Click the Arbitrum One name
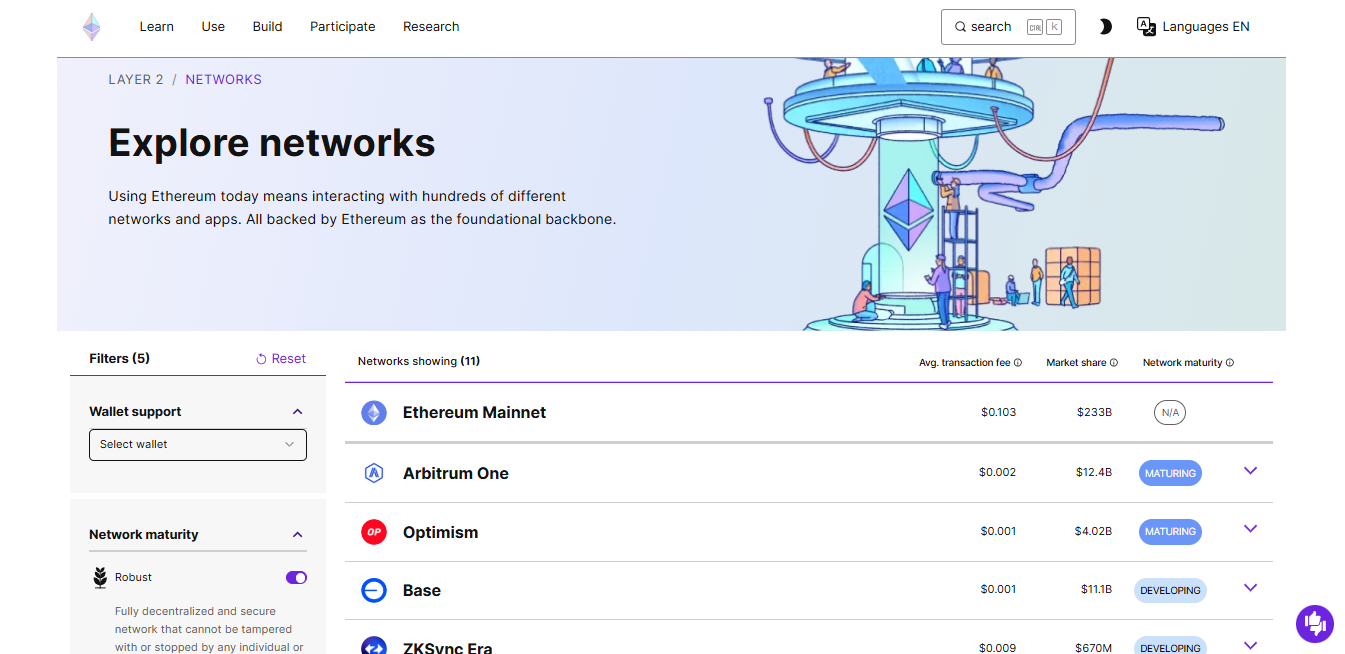This screenshot has height=654, width=1345. (x=455, y=474)
